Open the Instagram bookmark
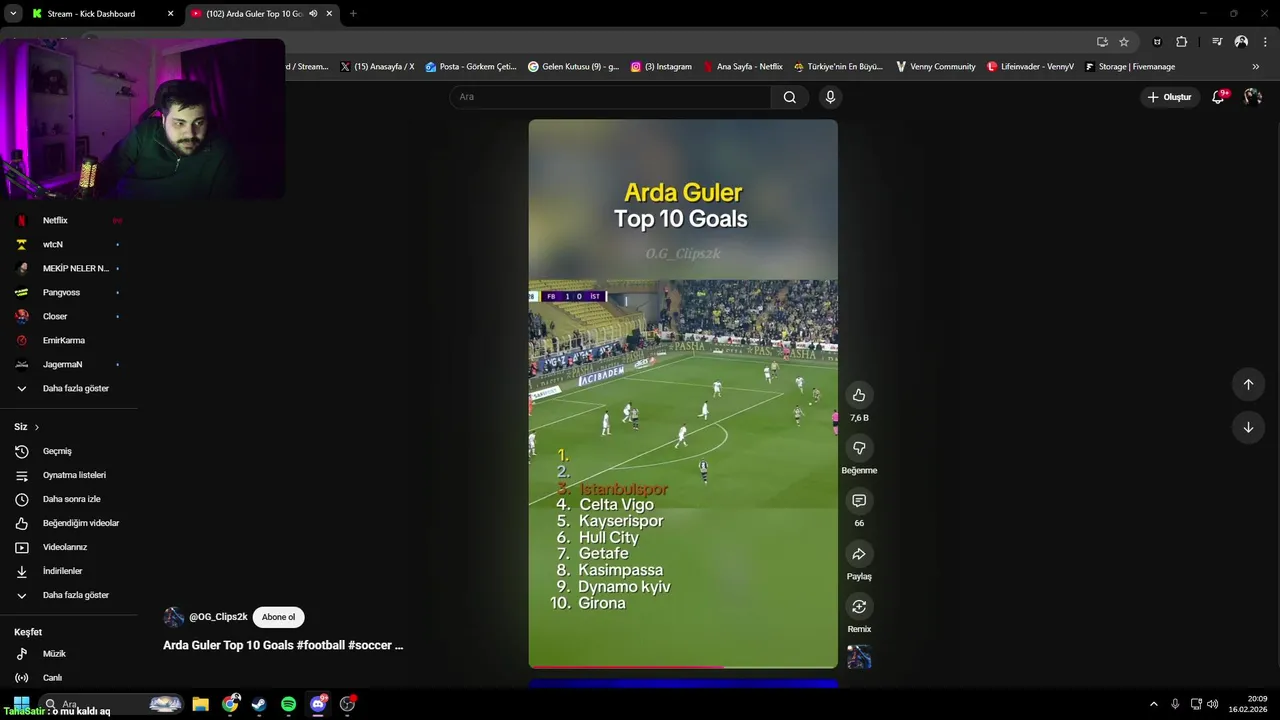The image size is (1280, 720). [x=661, y=67]
